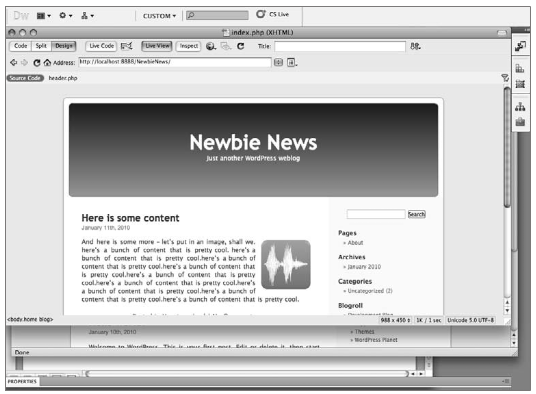Click the Dw application logo
Screen dimensions: 536x394
[21, 16]
